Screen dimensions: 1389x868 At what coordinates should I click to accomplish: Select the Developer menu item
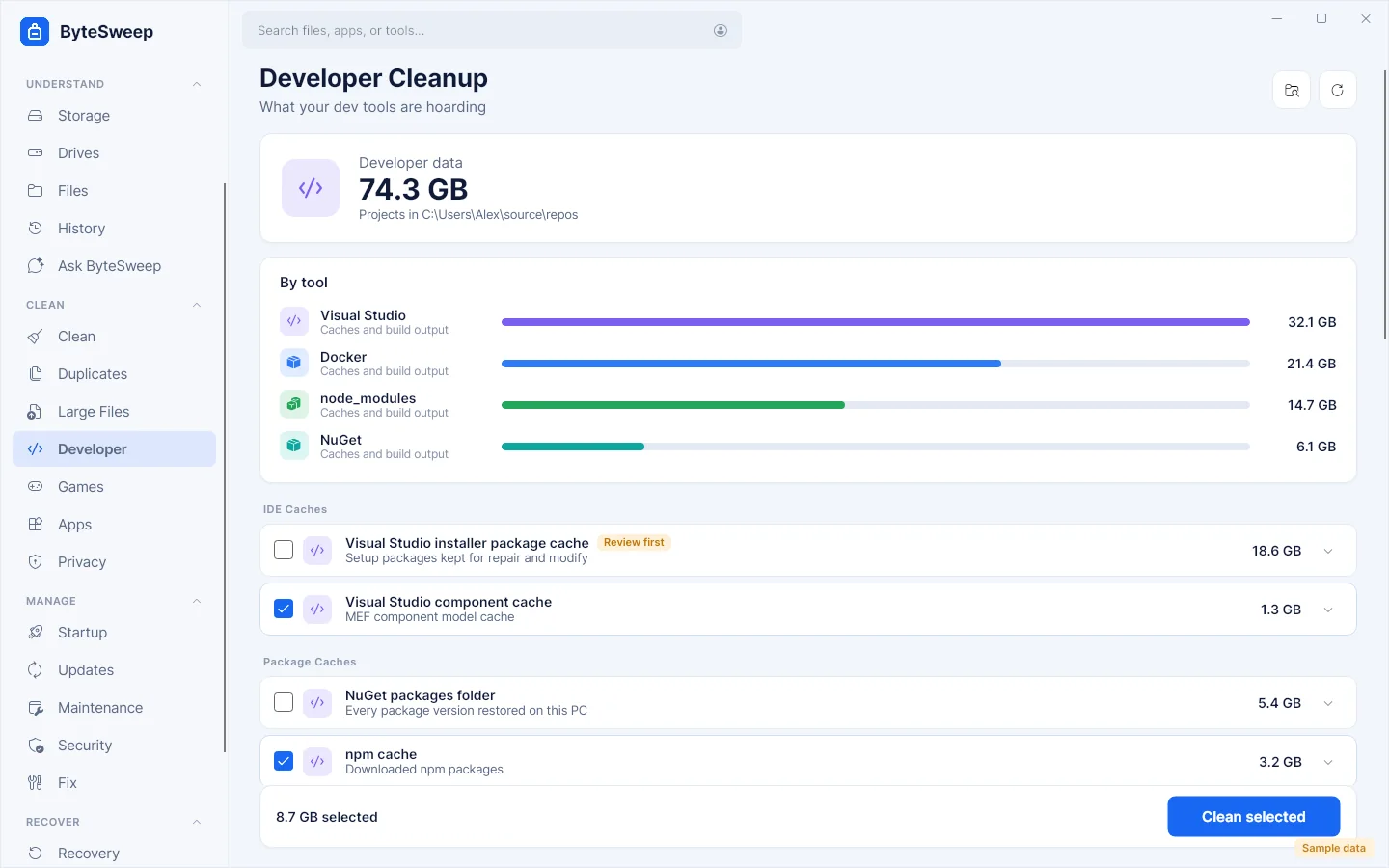(x=114, y=449)
